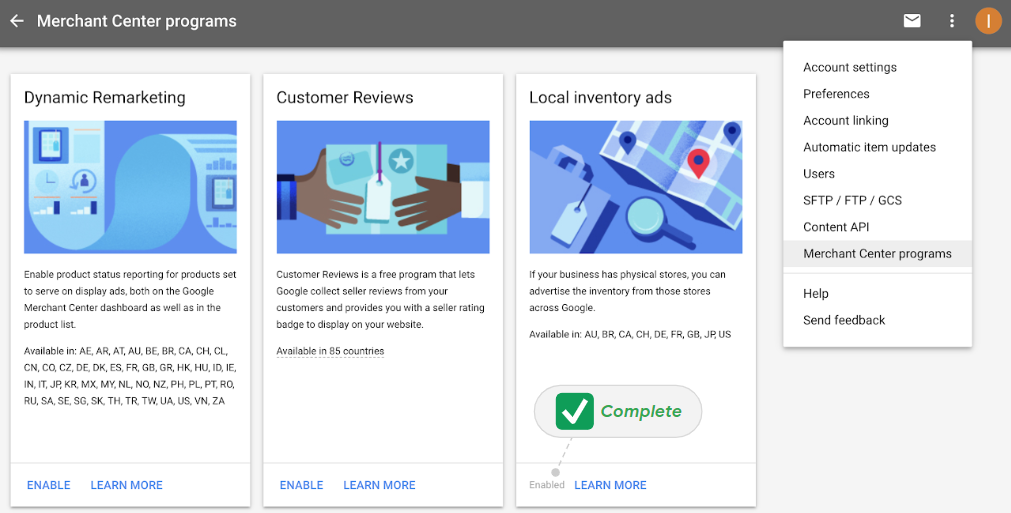1011x513 pixels.
Task: Select Users from the menu
Action: click(x=877, y=174)
